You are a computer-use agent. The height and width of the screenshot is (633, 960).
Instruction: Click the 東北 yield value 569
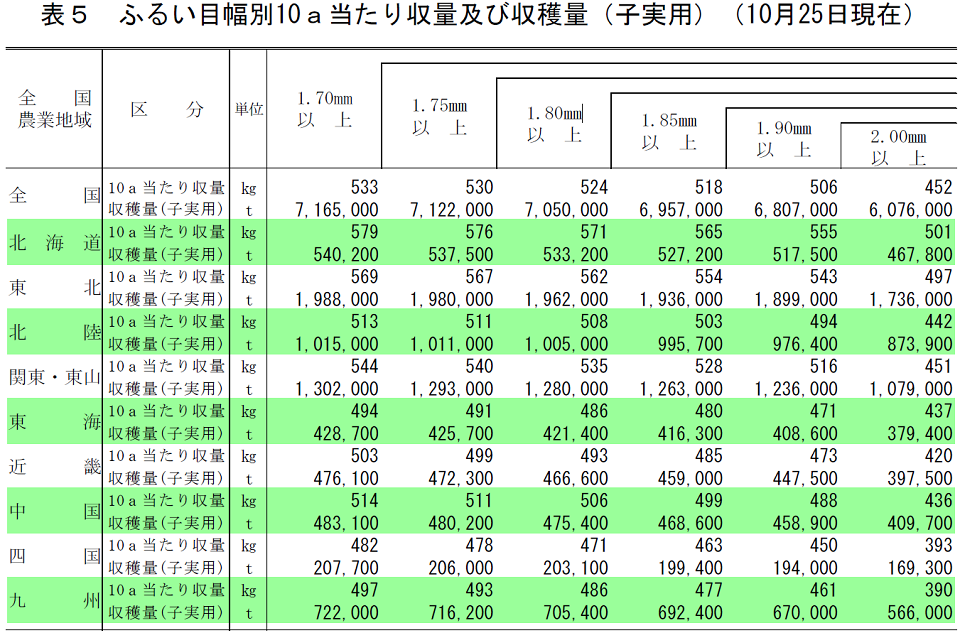pyautogui.click(x=364, y=277)
